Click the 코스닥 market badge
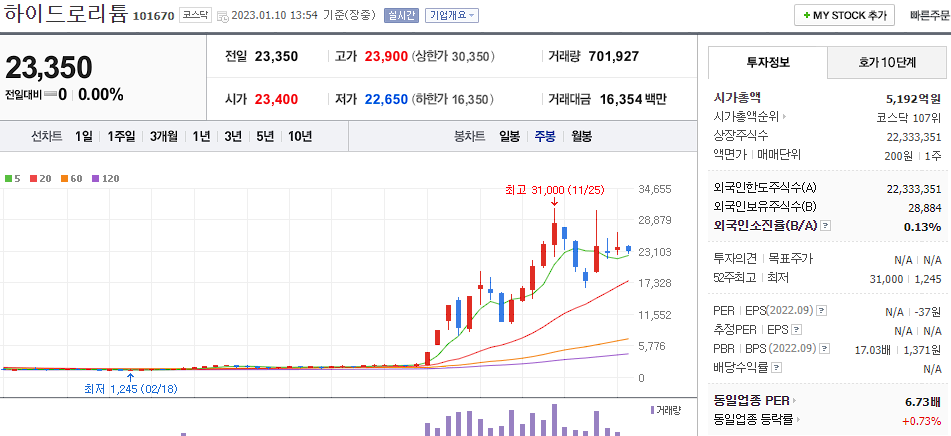Viewport: 951px width, 436px height. click(x=195, y=16)
